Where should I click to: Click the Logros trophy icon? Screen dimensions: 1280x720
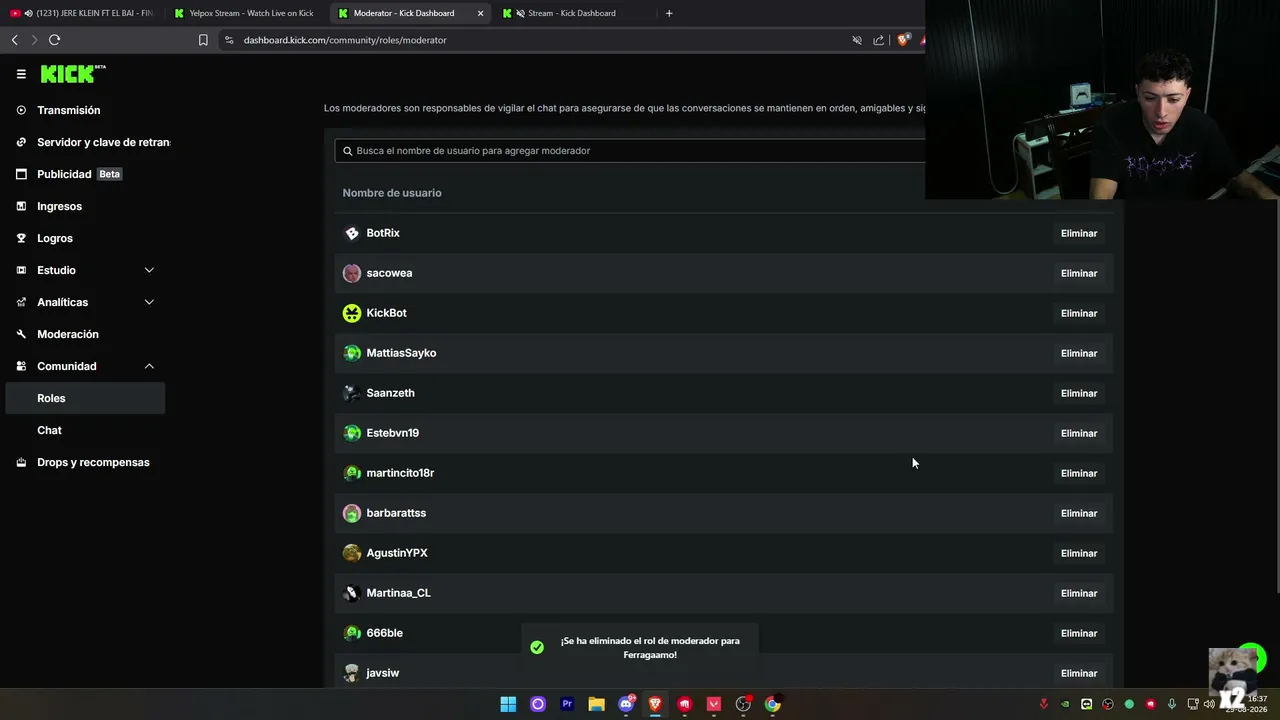(21, 238)
